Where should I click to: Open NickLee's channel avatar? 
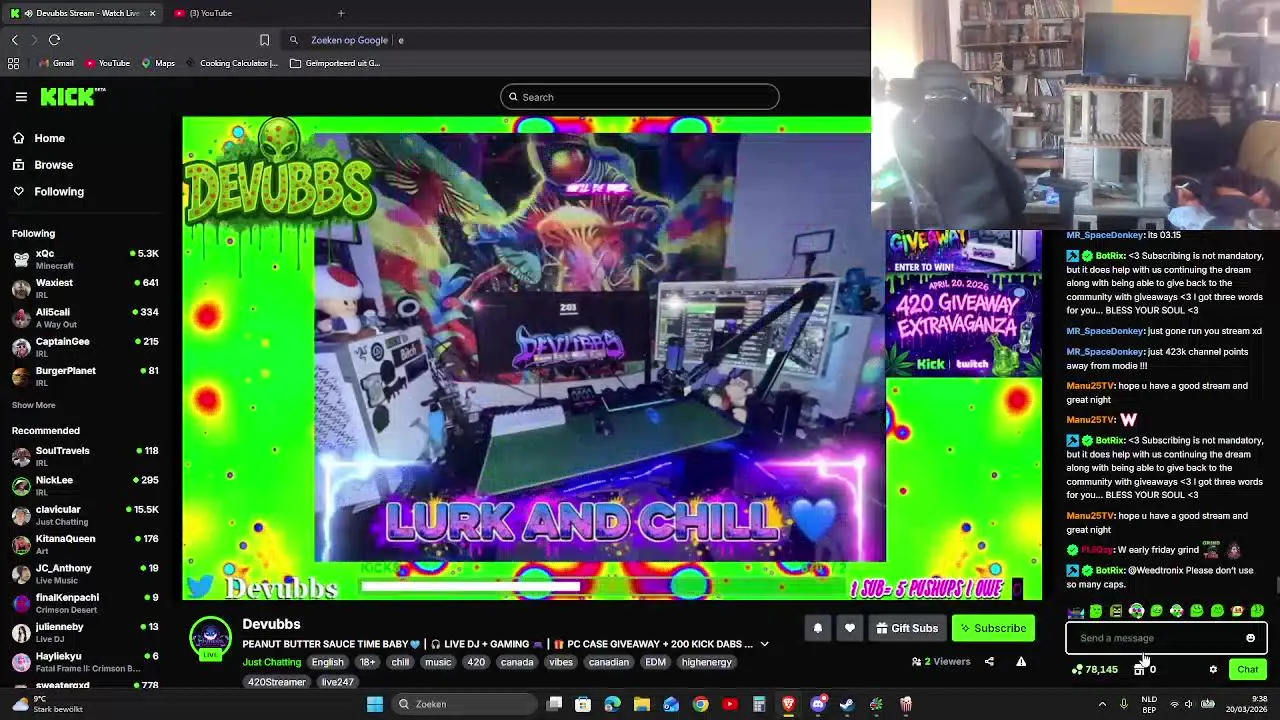point(21,486)
